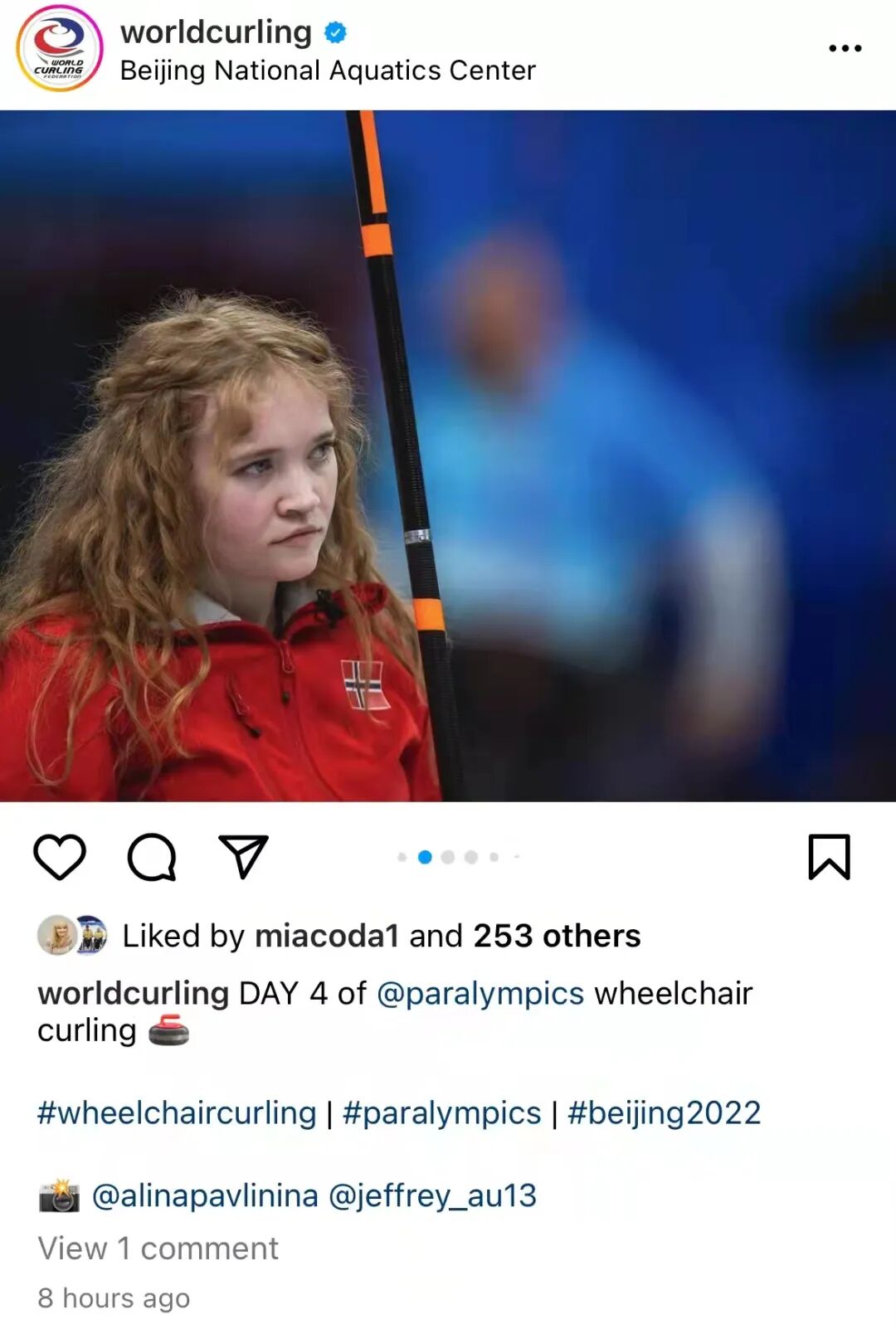Open miacoda1 profile from likes
Viewport: 896px width, 1329px height.
(x=327, y=936)
